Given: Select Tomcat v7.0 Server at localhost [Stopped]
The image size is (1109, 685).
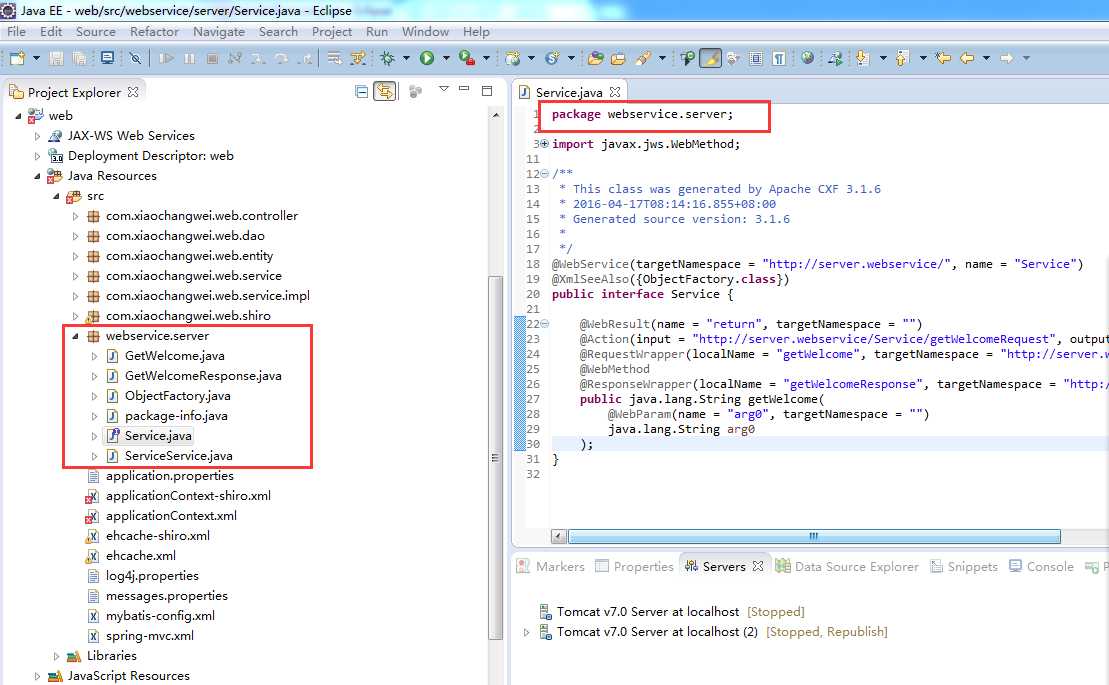Looking at the screenshot, I should [672, 611].
